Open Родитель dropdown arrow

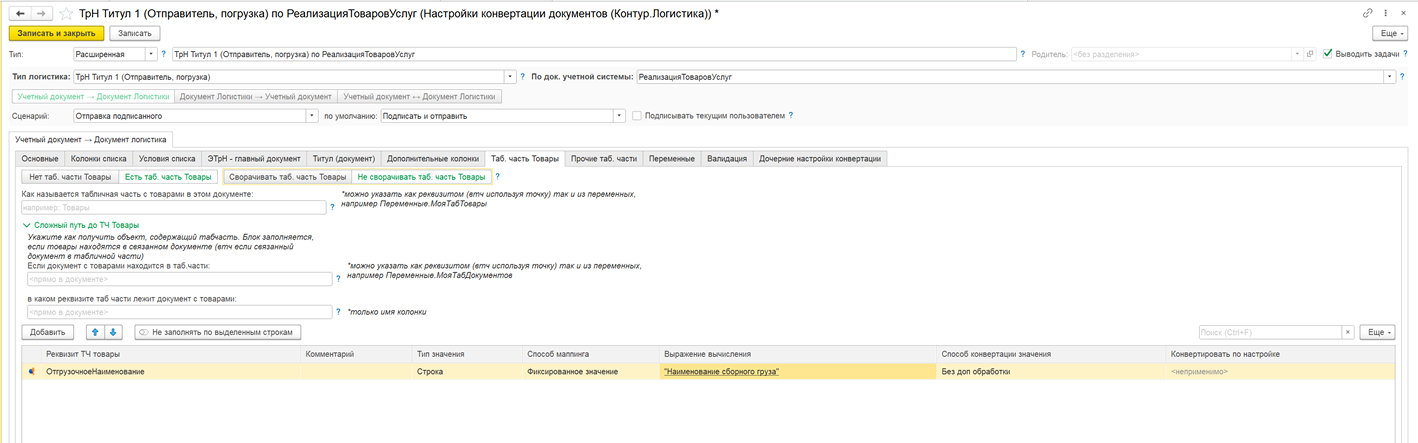1297,54
